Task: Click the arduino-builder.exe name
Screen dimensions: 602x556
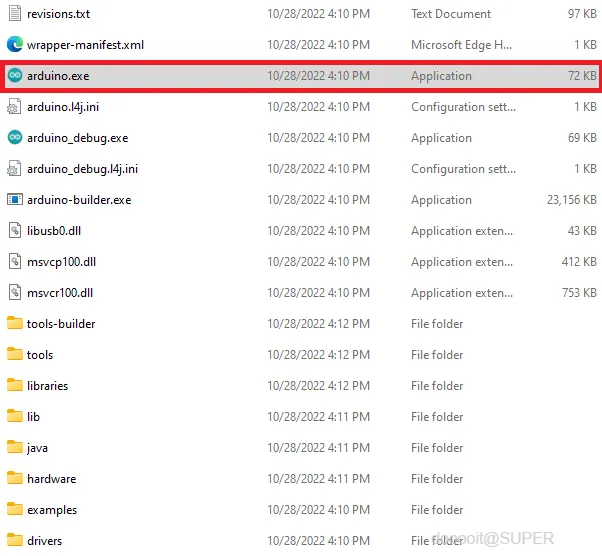Action: (x=79, y=200)
